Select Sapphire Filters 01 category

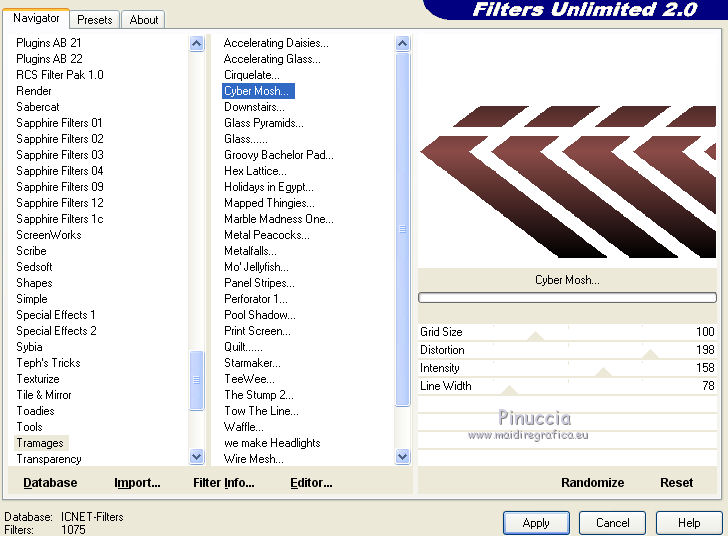(x=59, y=123)
